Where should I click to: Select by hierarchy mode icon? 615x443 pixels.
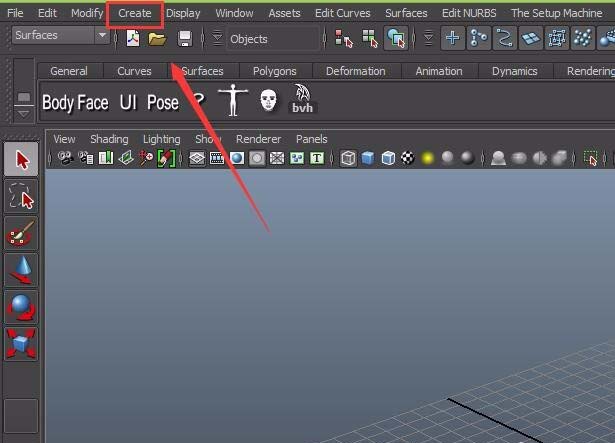pos(344,38)
